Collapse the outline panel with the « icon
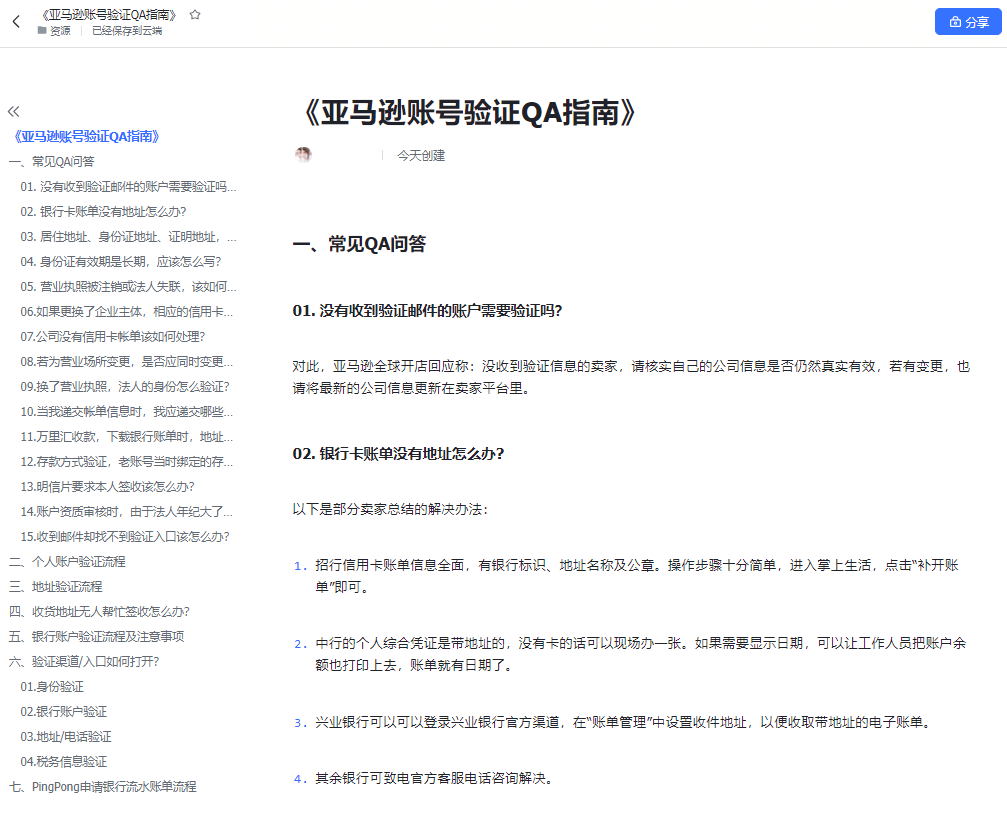Screen dimensions: 1007x813 click(13, 112)
